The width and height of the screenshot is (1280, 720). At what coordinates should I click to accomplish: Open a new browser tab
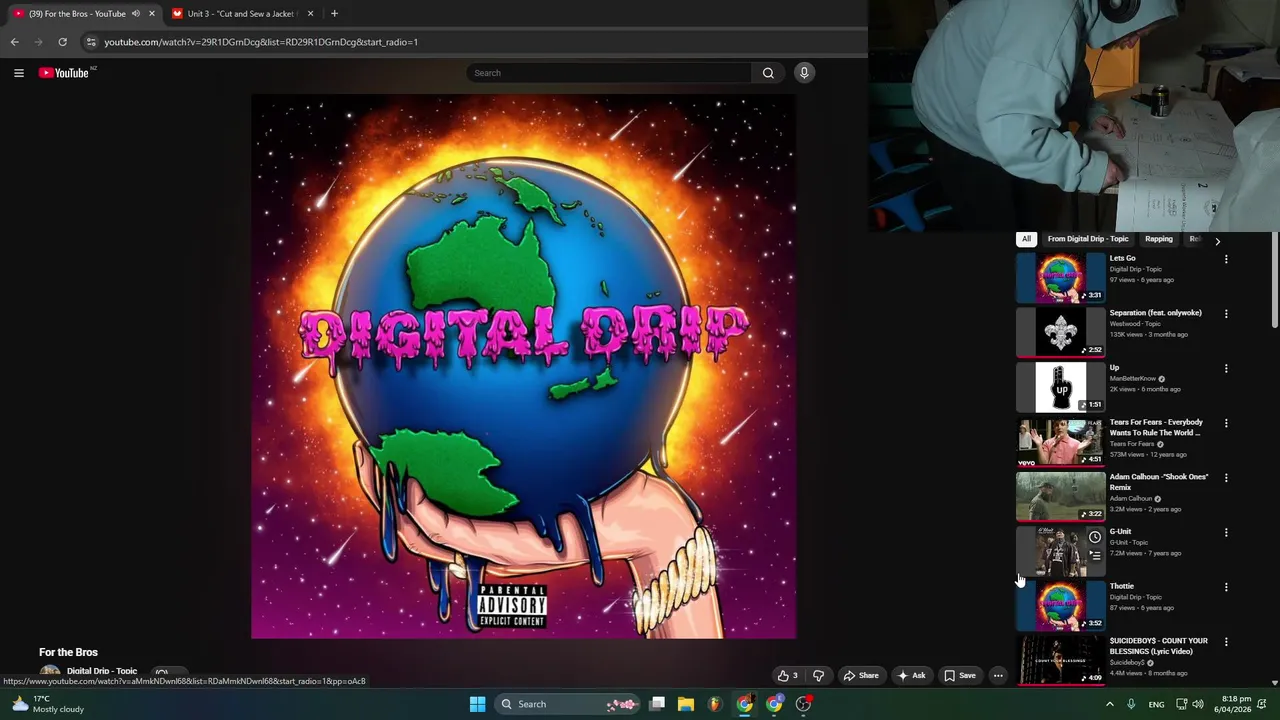tap(334, 14)
